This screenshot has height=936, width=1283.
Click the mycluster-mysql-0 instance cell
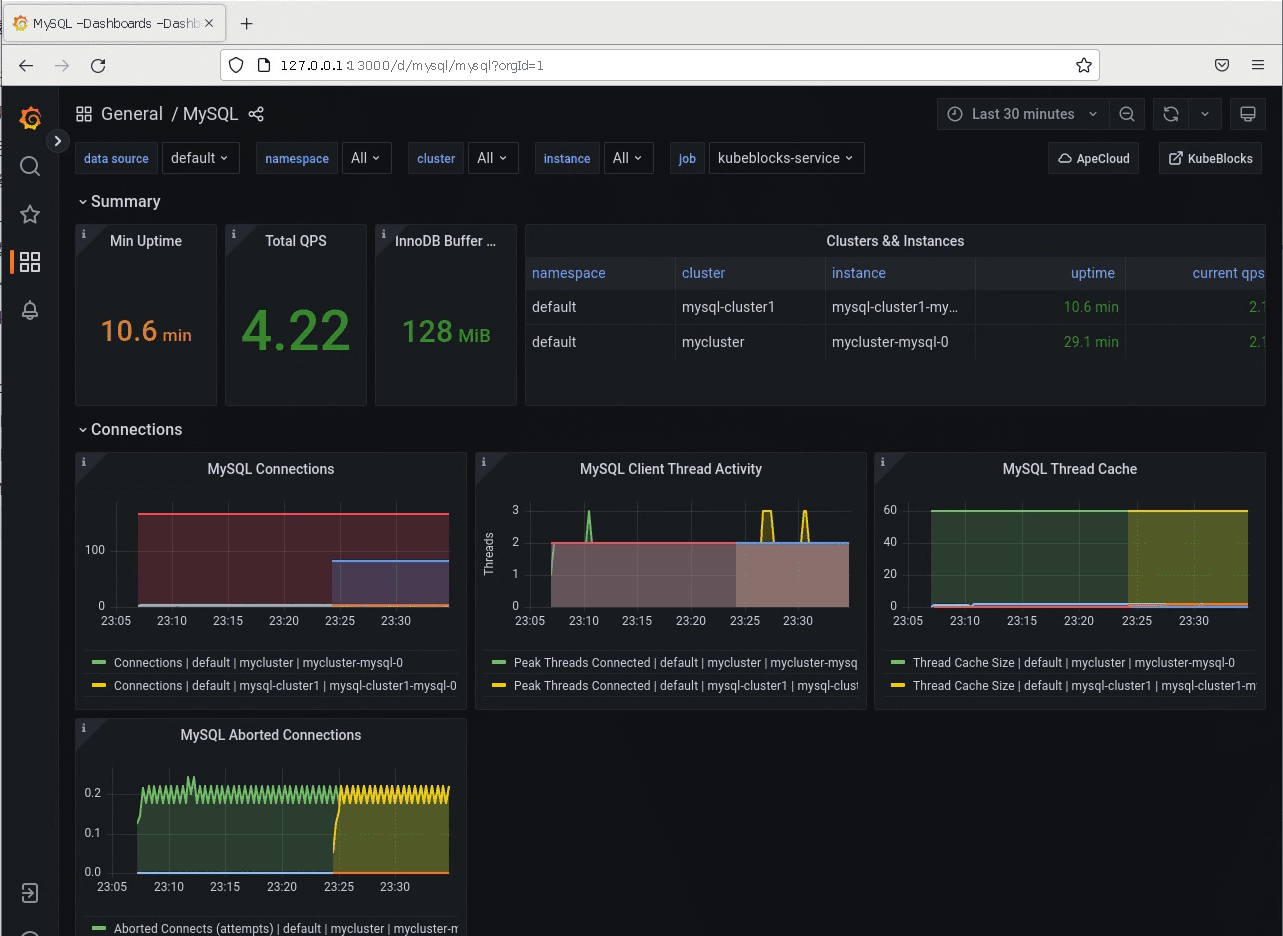[x=900, y=342]
